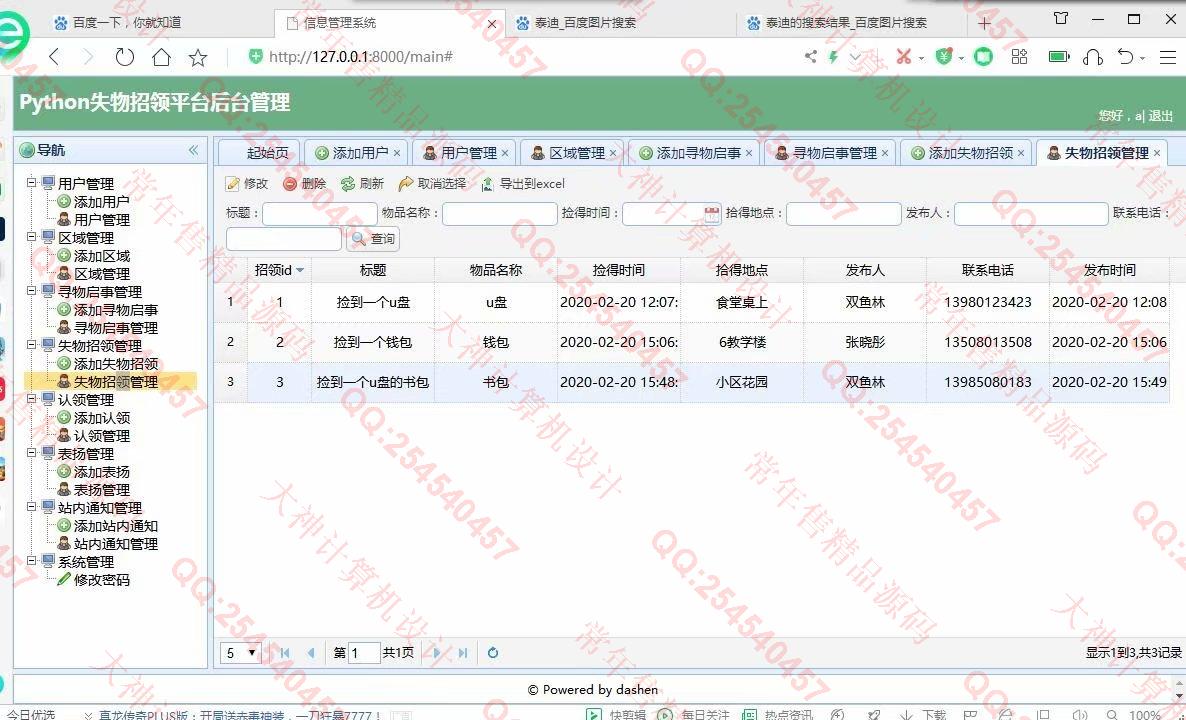Switch to the 起始页 tab
The image size is (1186, 720).
259,153
